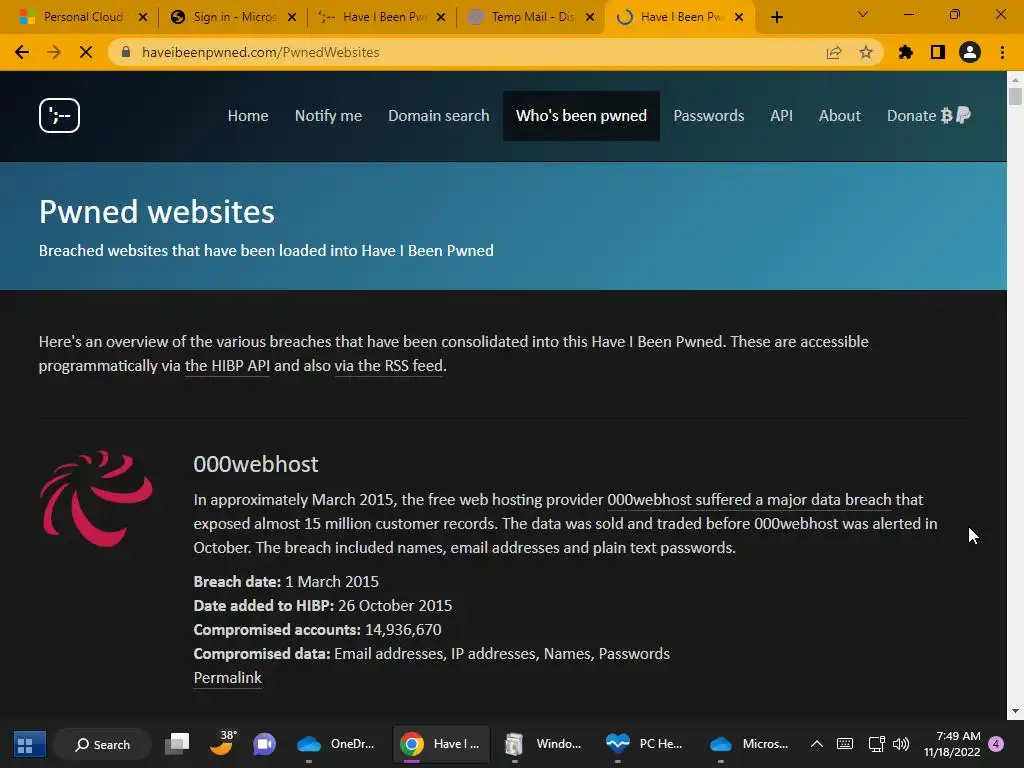Follow the 'the HIBP API' link
The width and height of the screenshot is (1024, 768).
227,366
